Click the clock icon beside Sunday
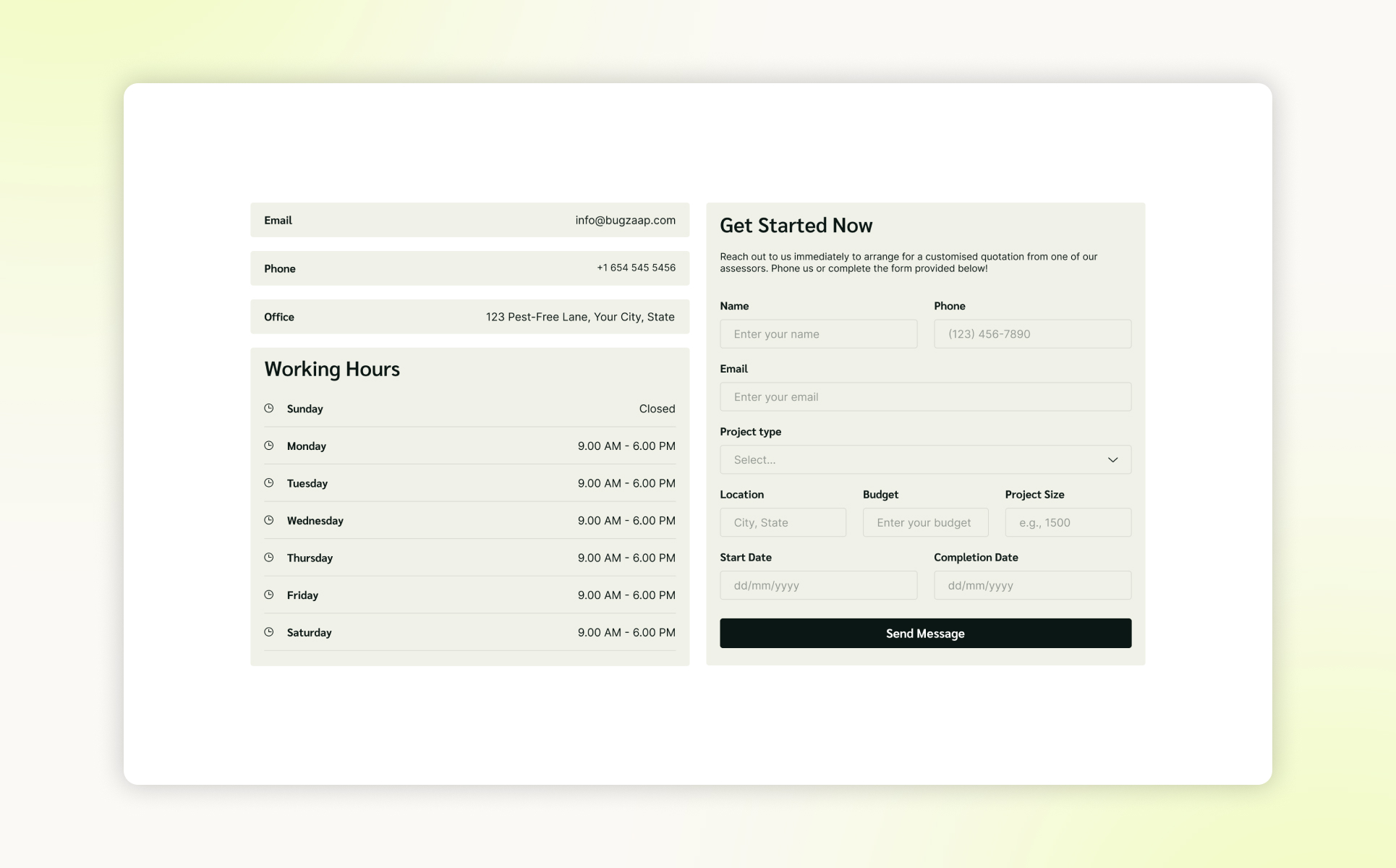Viewport: 1396px width, 868px height. pos(269,409)
